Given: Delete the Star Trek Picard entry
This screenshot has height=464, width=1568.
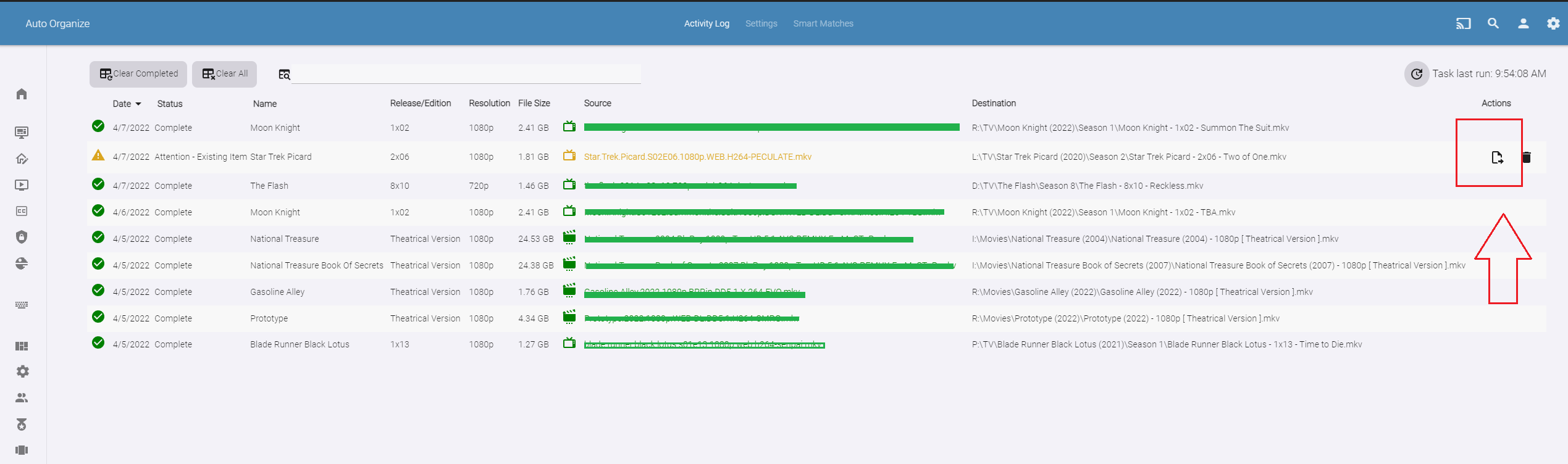Looking at the screenshot, I should click(1527, 157).
